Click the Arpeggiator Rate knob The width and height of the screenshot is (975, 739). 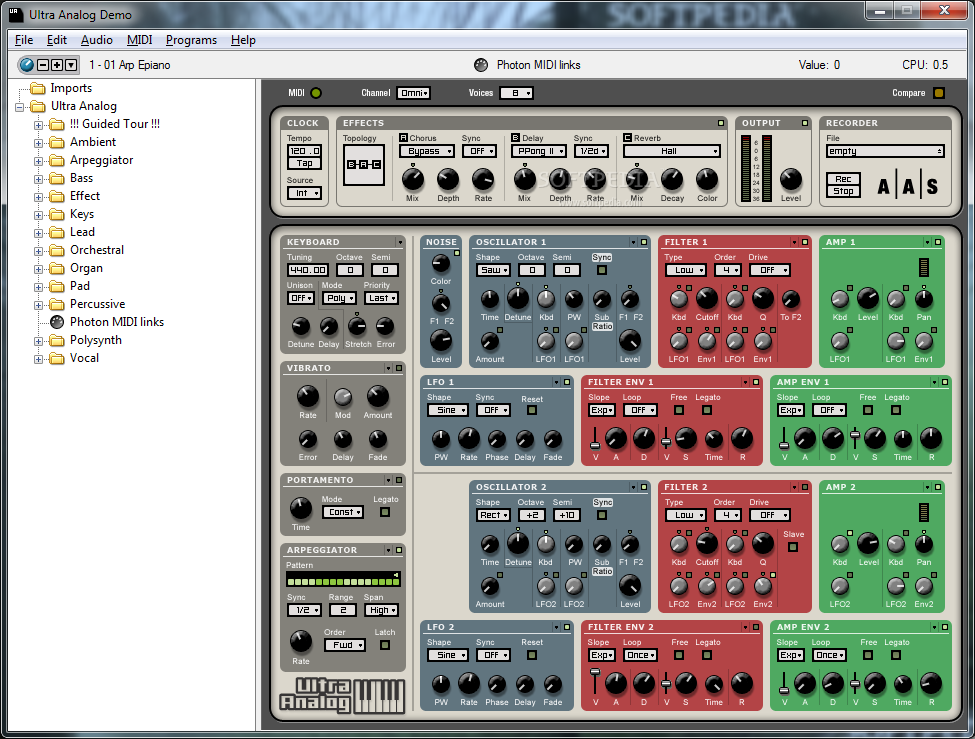[x=301, y=641]
